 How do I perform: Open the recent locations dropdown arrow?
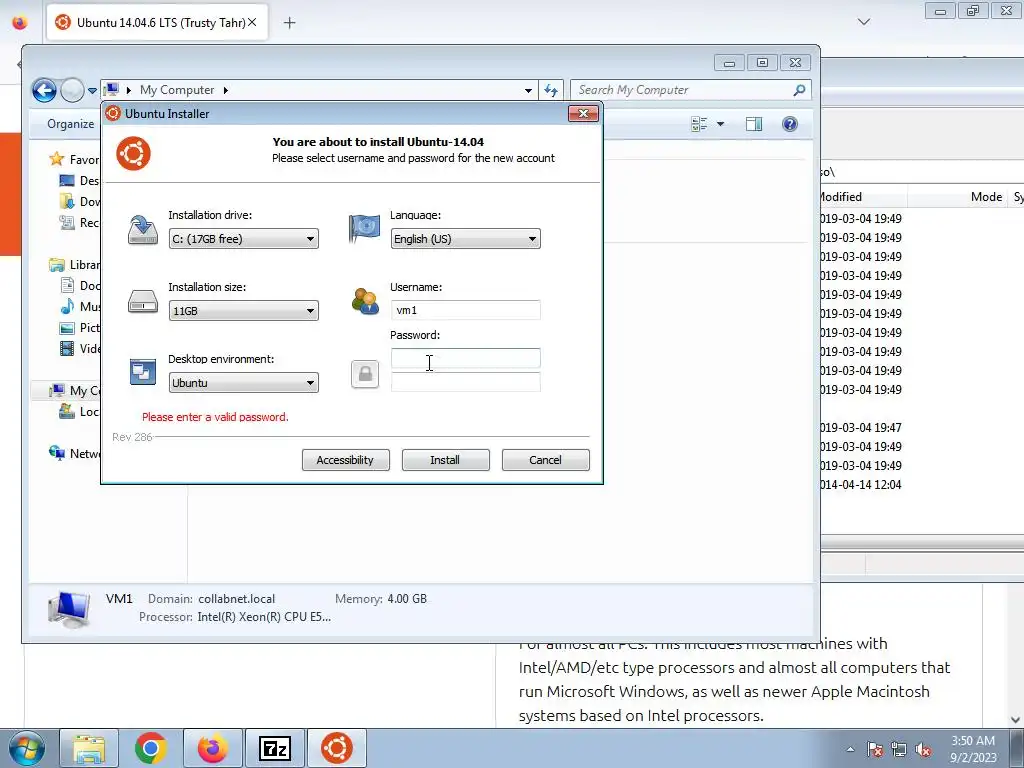click(x=92, y=91)
